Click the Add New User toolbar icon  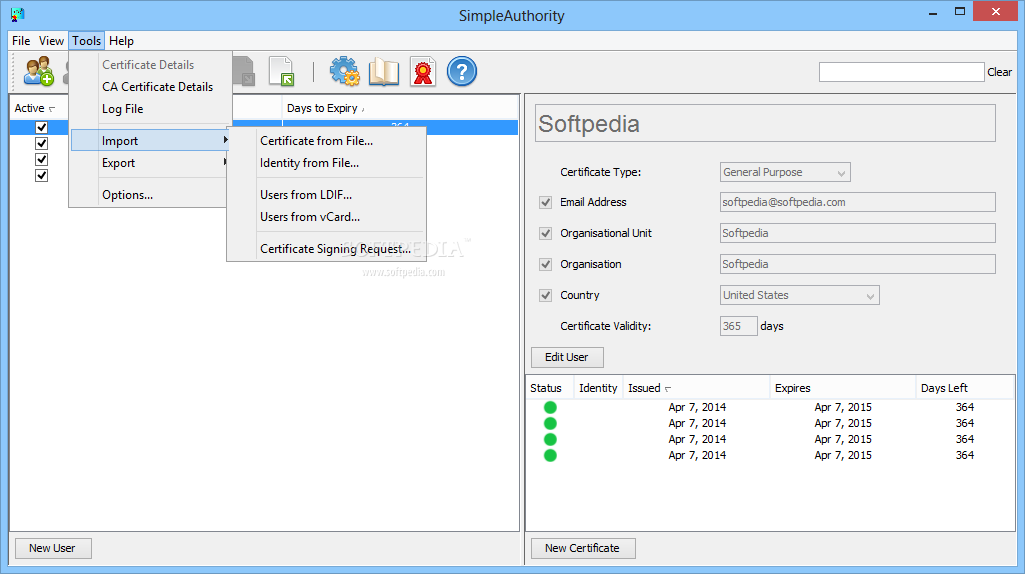(x=39, y=71)
